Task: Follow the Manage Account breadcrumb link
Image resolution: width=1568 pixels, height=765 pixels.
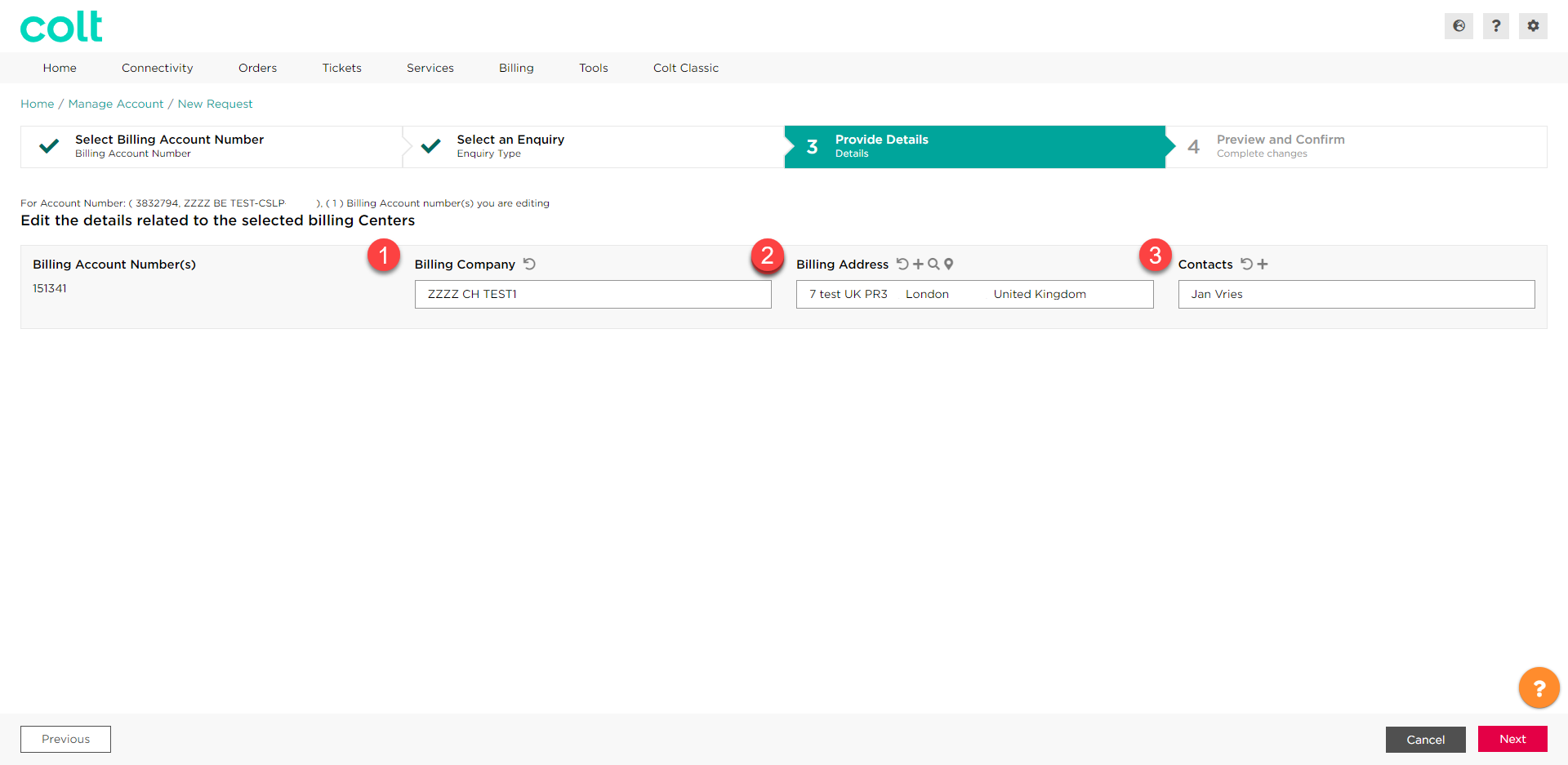Action: [115, 104]
